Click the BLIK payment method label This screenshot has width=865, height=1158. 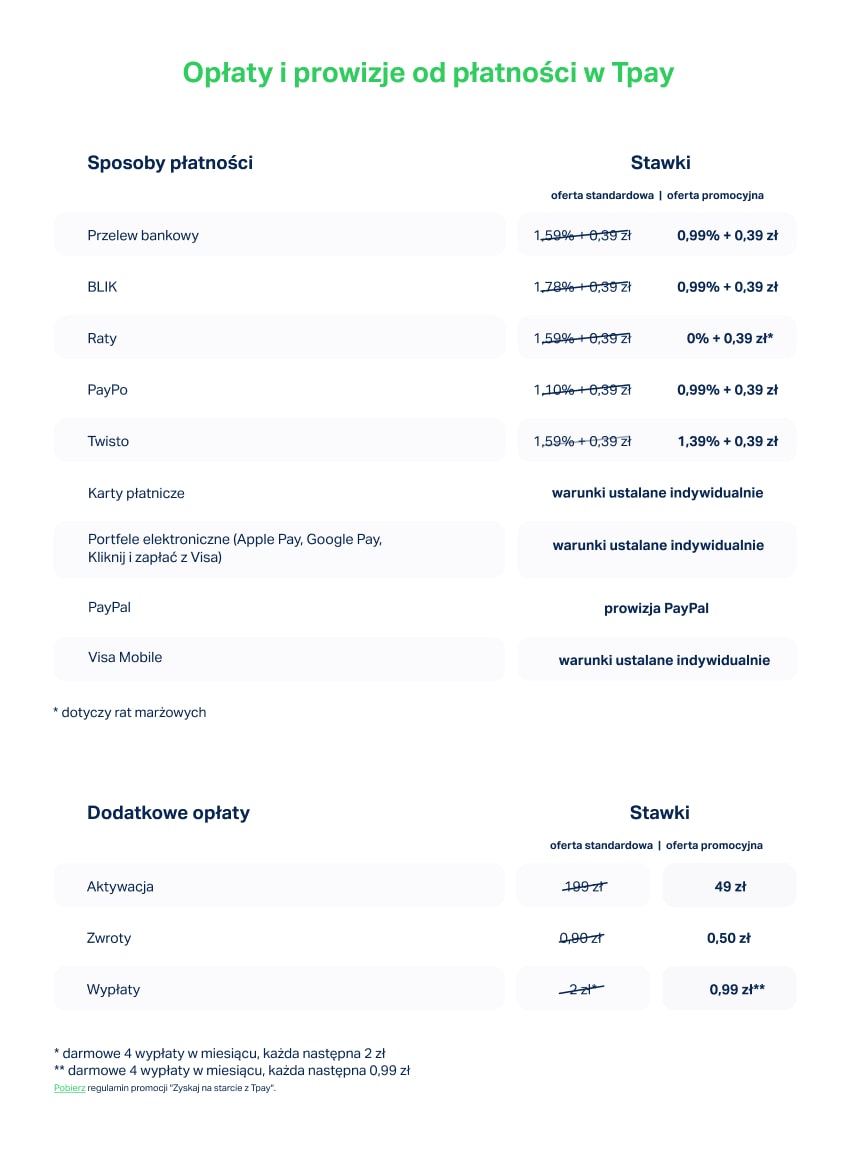102,287
